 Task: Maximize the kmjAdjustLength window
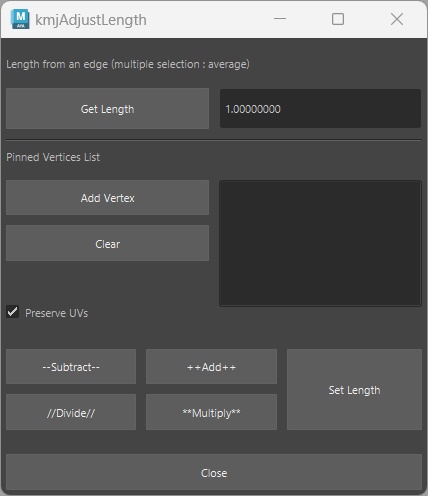(x=338, y=19)
